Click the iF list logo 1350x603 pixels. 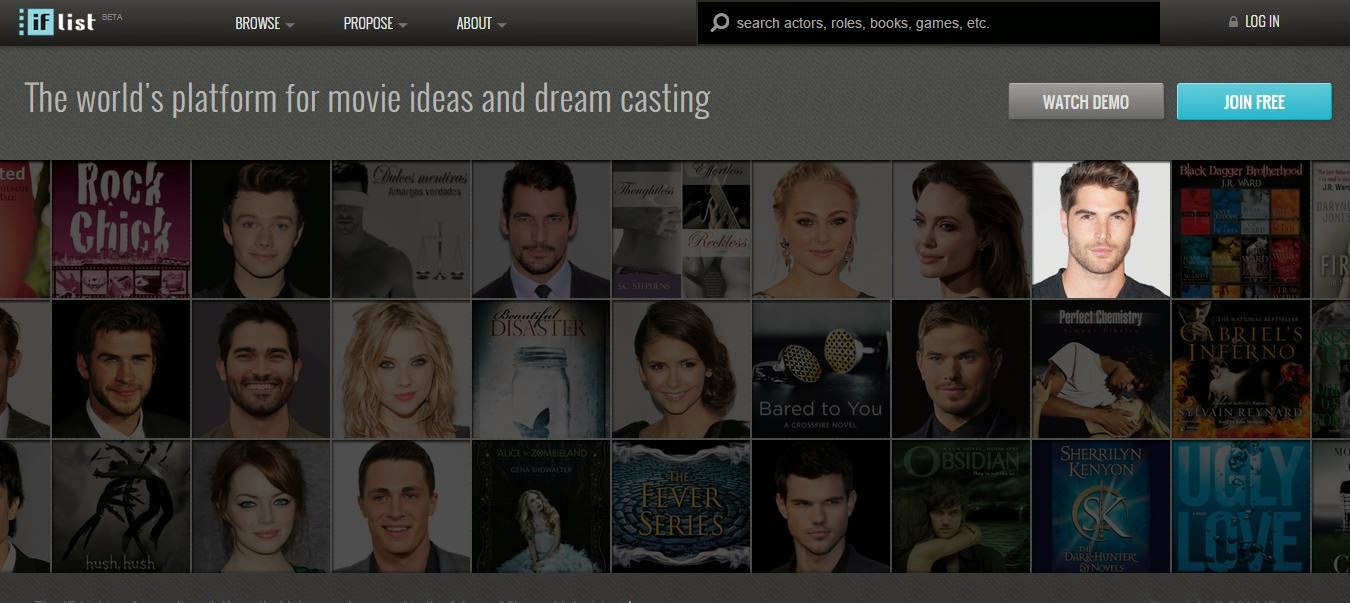point(58,22)
